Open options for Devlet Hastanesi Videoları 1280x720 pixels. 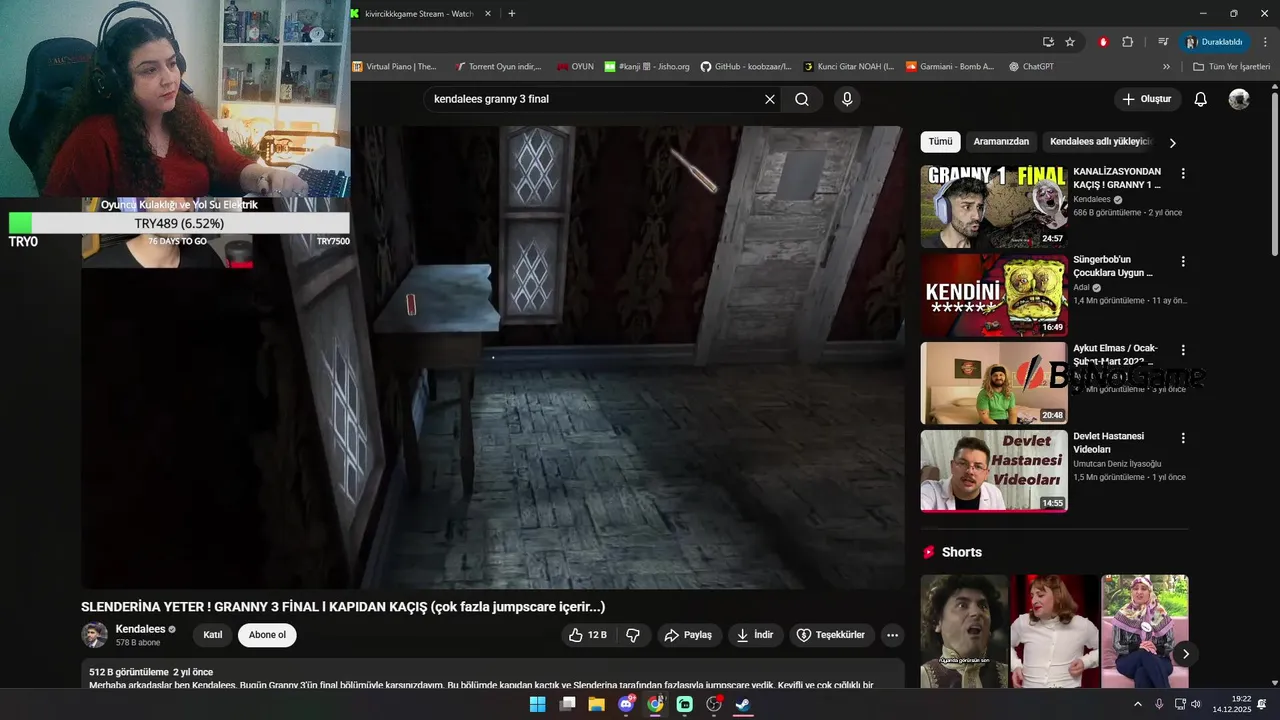pyautogui.click(x=1183, y=438)
